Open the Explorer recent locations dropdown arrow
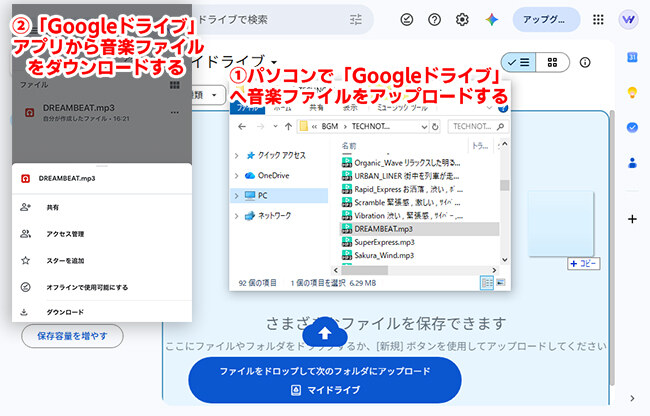650x416 pixels. (x=275, y=126)
